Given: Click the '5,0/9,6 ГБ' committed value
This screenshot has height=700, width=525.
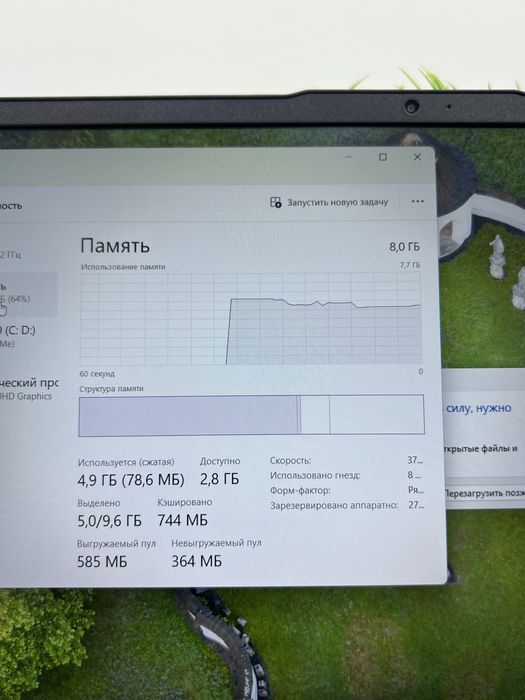Looking at the screenshot, I should pos(109,521).
